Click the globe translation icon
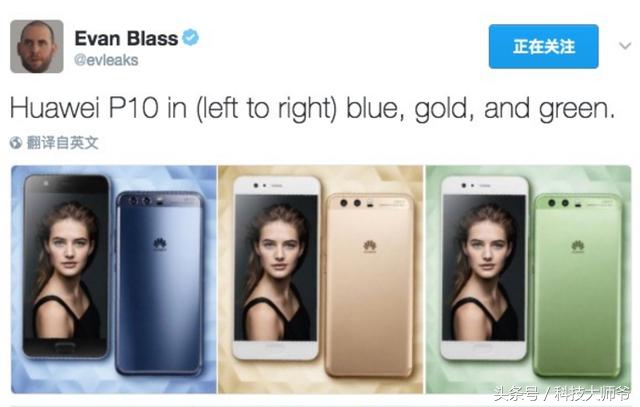 click(x=16, y=143)
